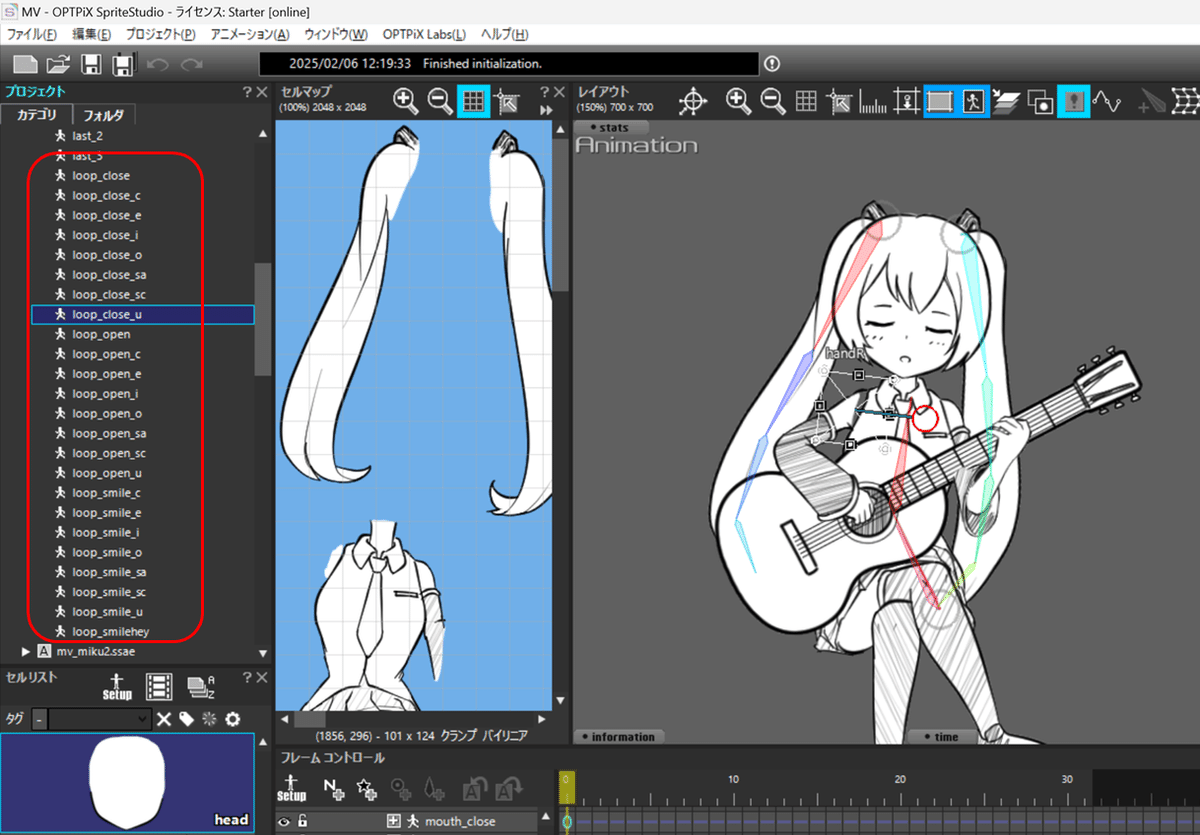This screenshot has height=835, width=1200.
Task: Click the filmstrip icon in the cell list panel
Action: click(x=158, y=687)
